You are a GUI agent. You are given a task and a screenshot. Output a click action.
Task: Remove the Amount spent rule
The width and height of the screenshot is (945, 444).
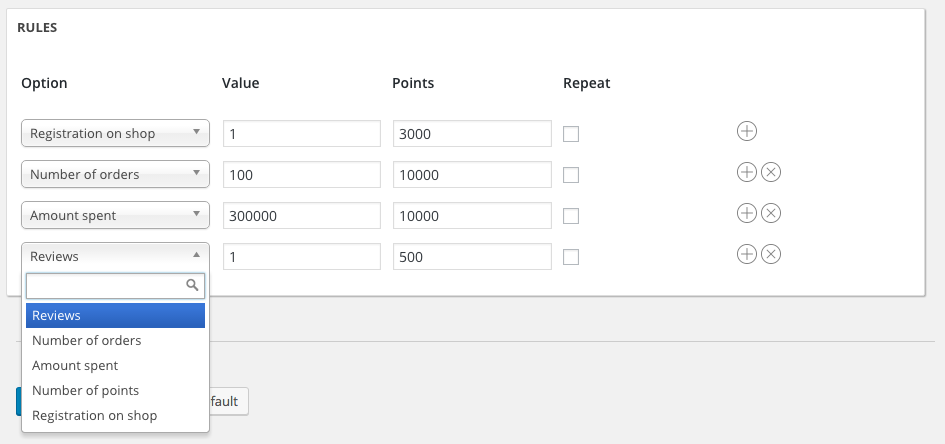pos(771,213)
